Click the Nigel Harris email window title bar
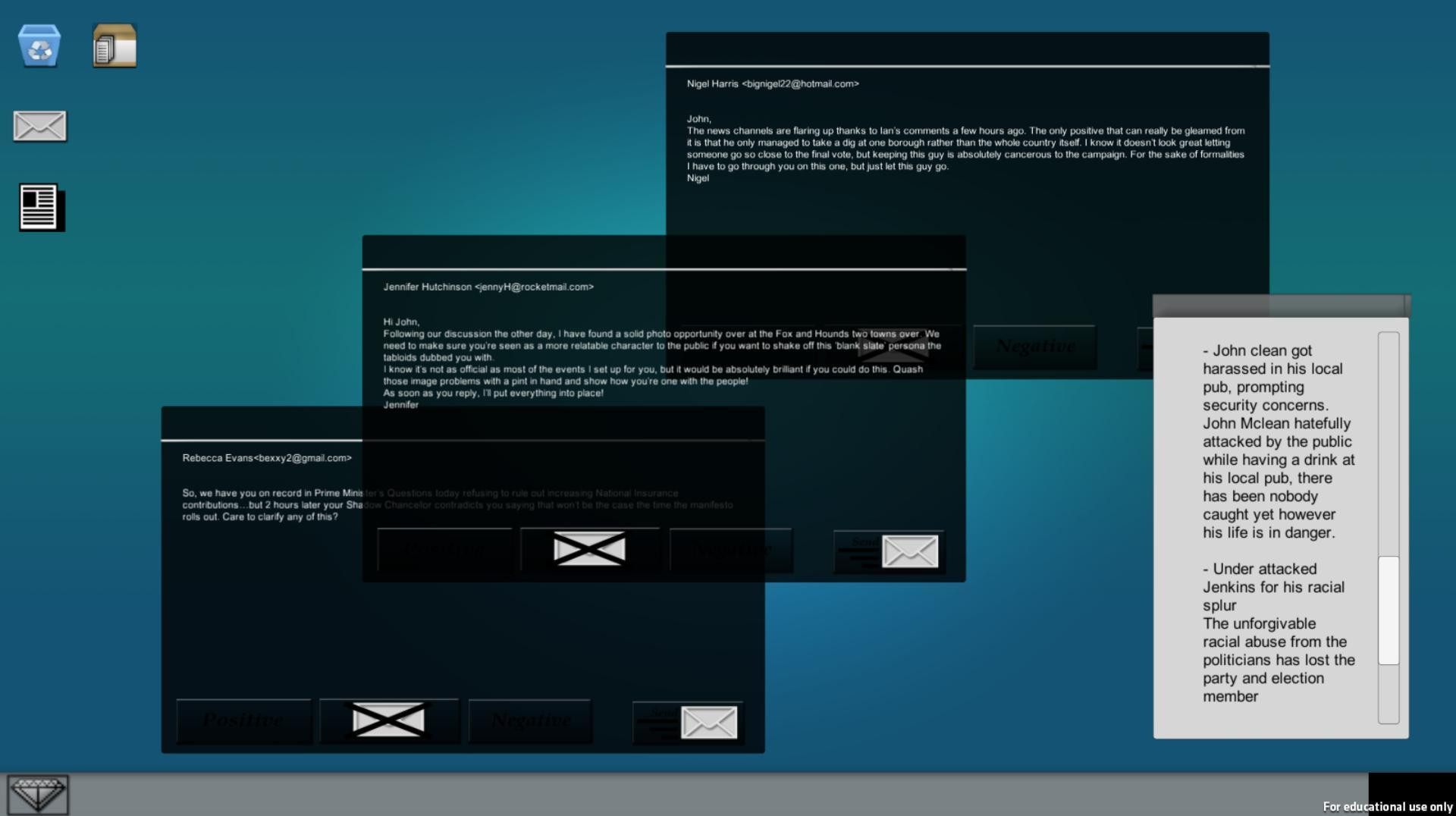Screen dimensions: 1456x816 tap(968, 49)
